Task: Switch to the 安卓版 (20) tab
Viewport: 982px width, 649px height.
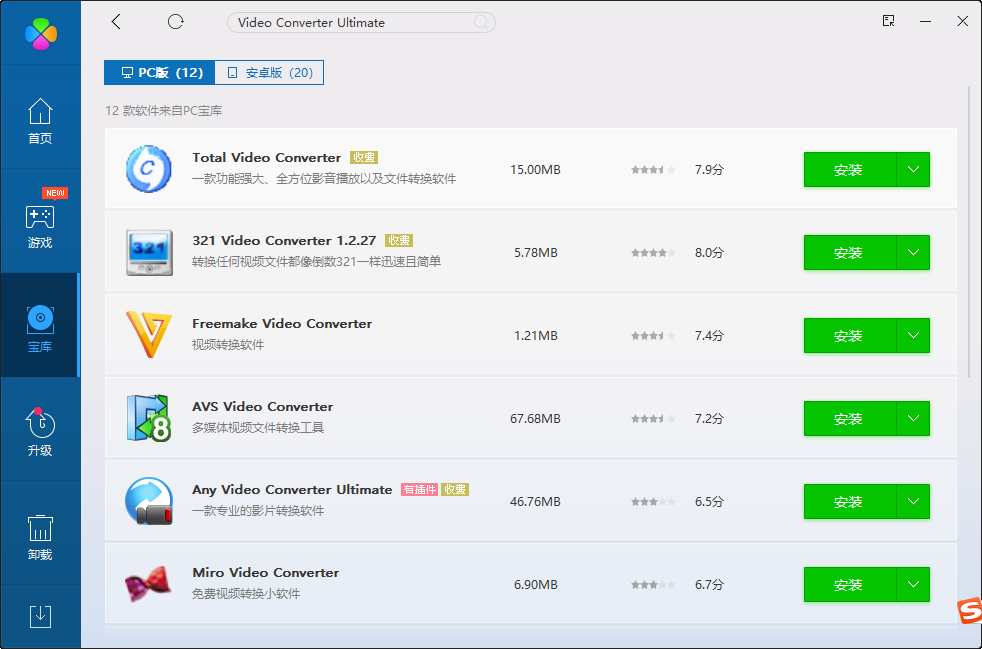Action: (x=269, y=73)
